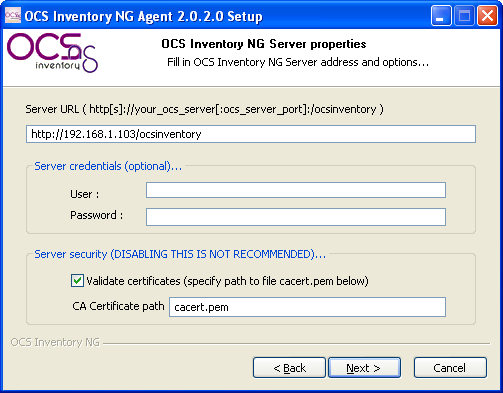The width and height of the screenshot is (503, 393).
Task: Click the maximize button in title bar
Action: (x=464, y=16)
